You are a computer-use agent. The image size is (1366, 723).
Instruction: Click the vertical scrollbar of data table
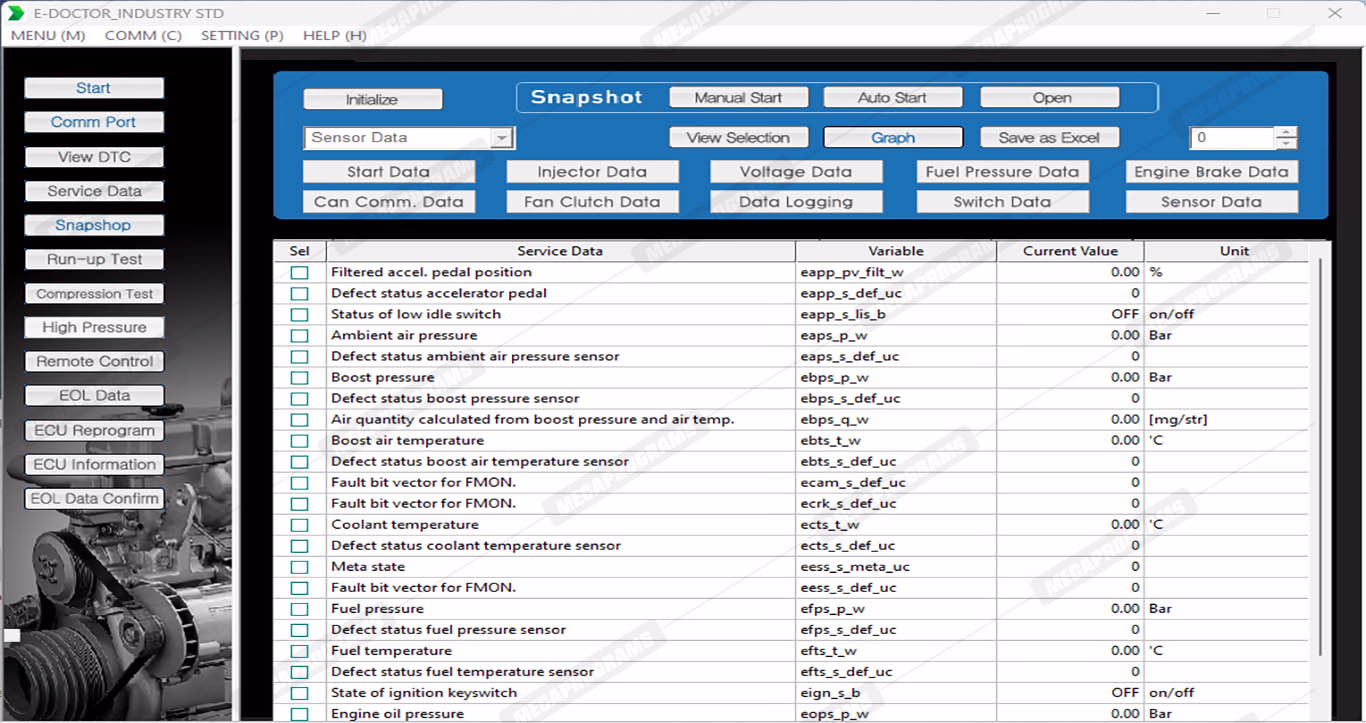coord(1320,450)
